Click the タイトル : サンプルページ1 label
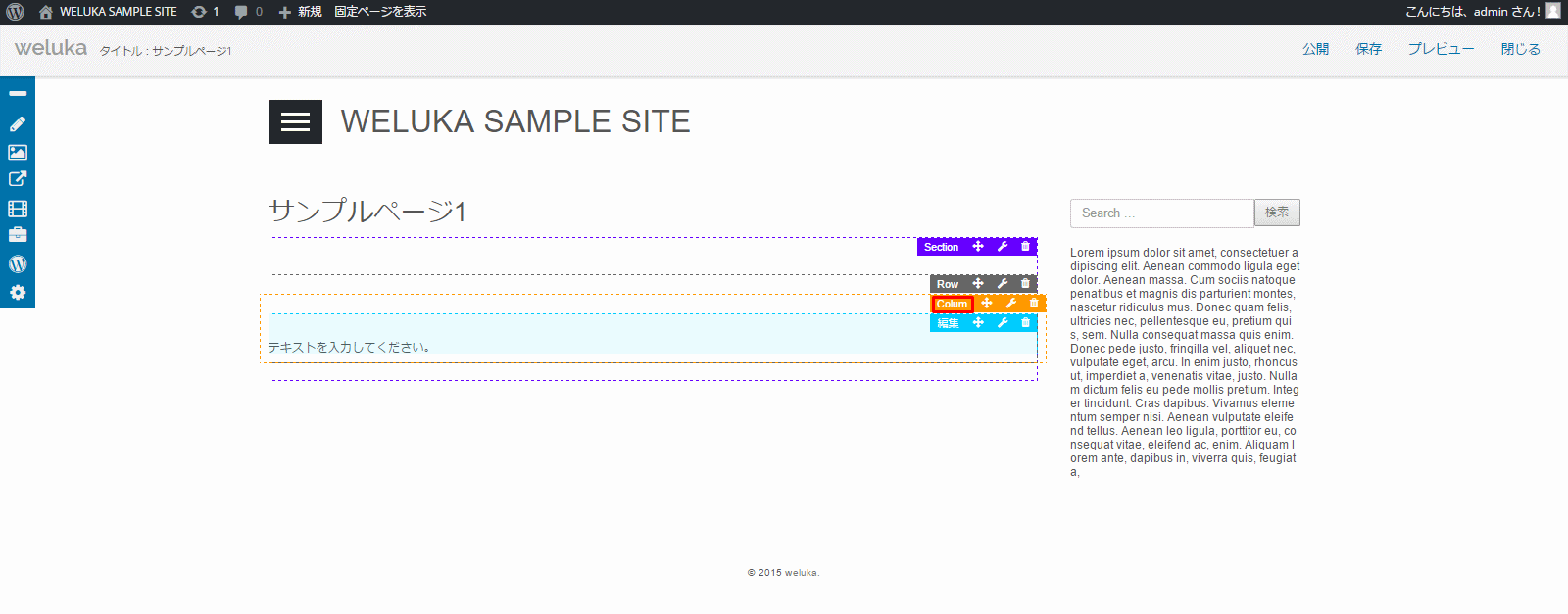 [x=166, y=51]
